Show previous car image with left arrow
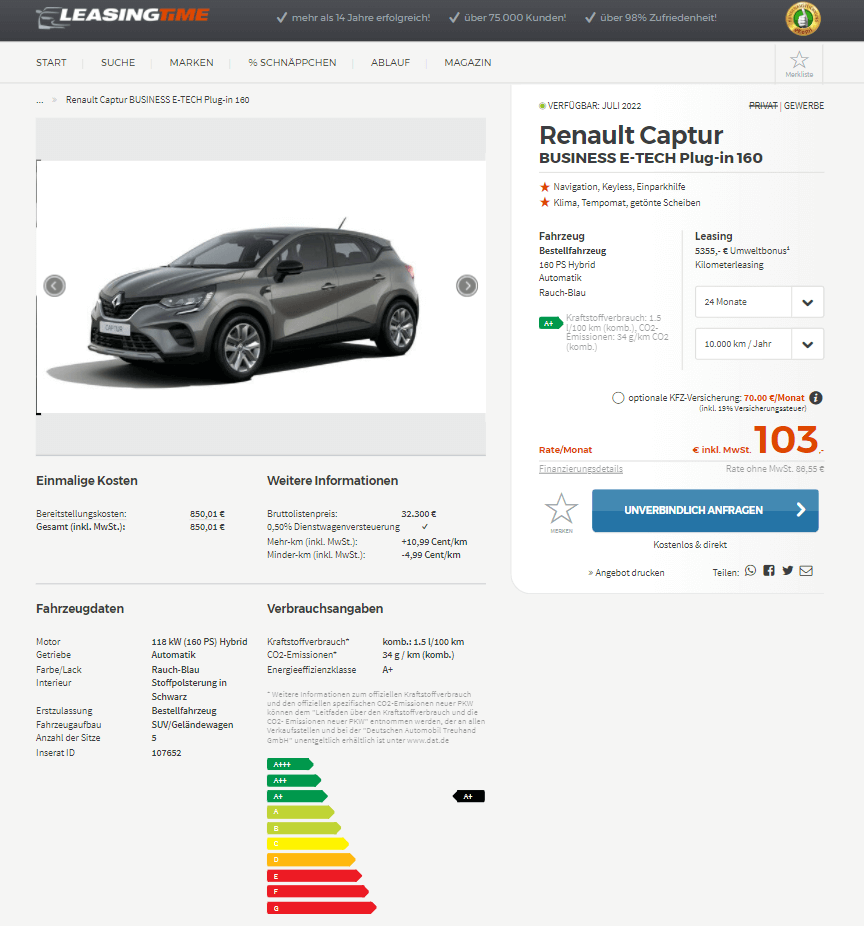Viewport: 864px width, 926px height. tap(54, 286)
